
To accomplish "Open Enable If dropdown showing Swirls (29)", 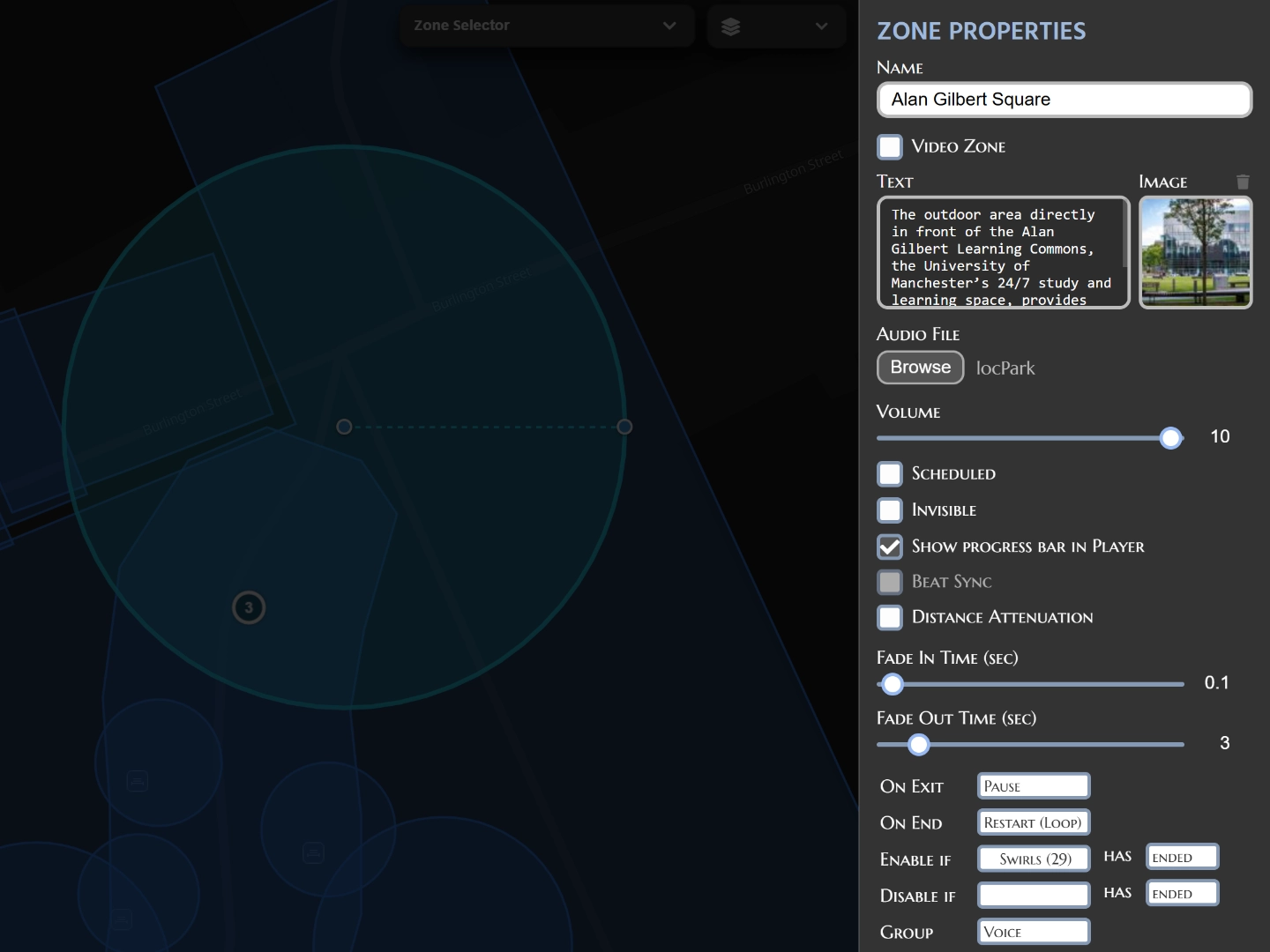I will pyautogui.click(x=1034, y=859).
